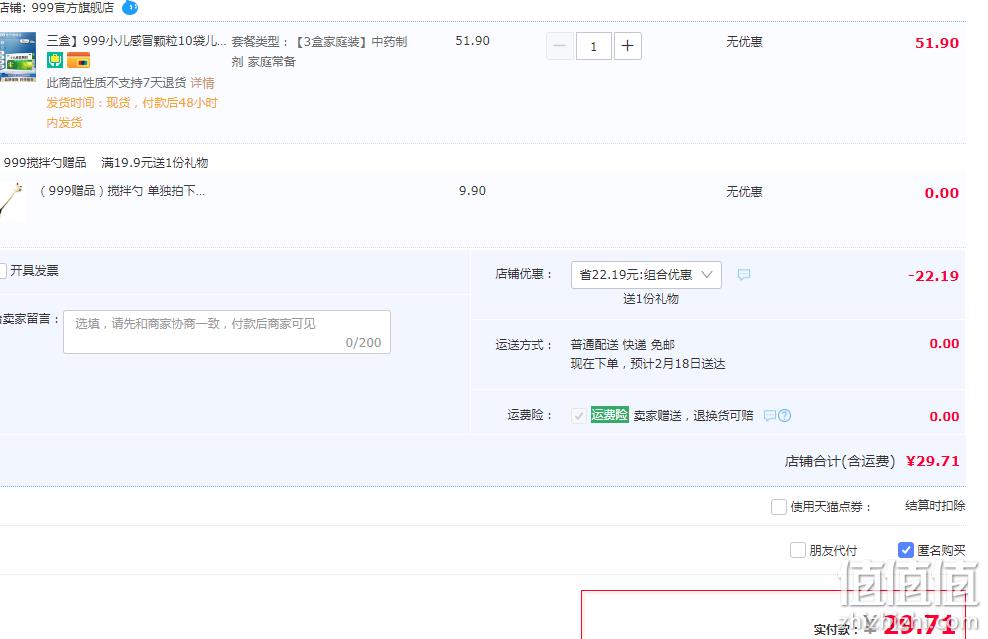Decrease quantity with the minus button
The image size is (988, 639).
560,46
